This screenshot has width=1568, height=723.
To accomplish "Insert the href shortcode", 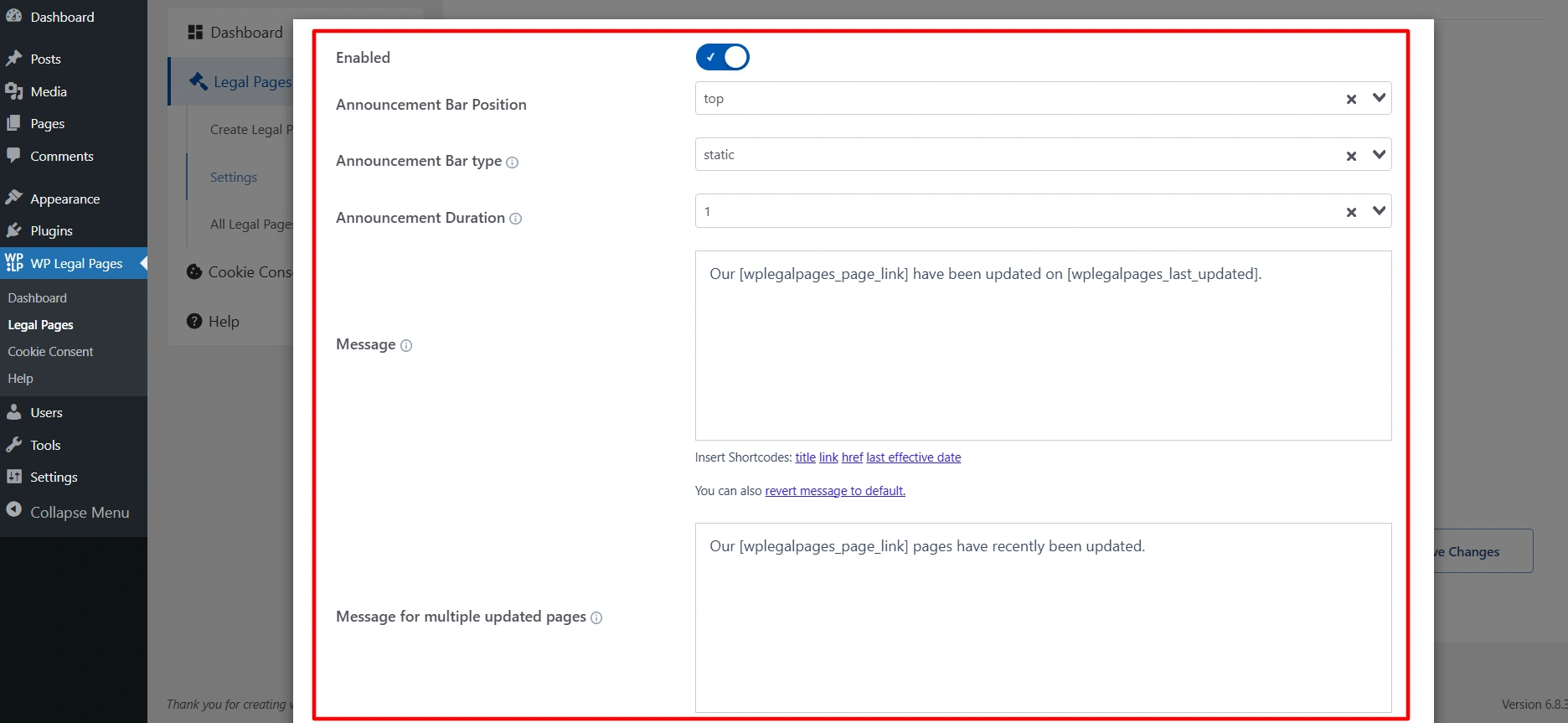I will (x=852, y=457).
